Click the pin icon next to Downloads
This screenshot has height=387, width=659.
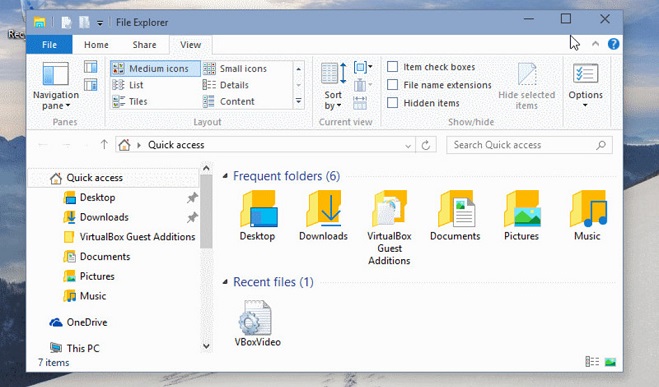(192, 217)
